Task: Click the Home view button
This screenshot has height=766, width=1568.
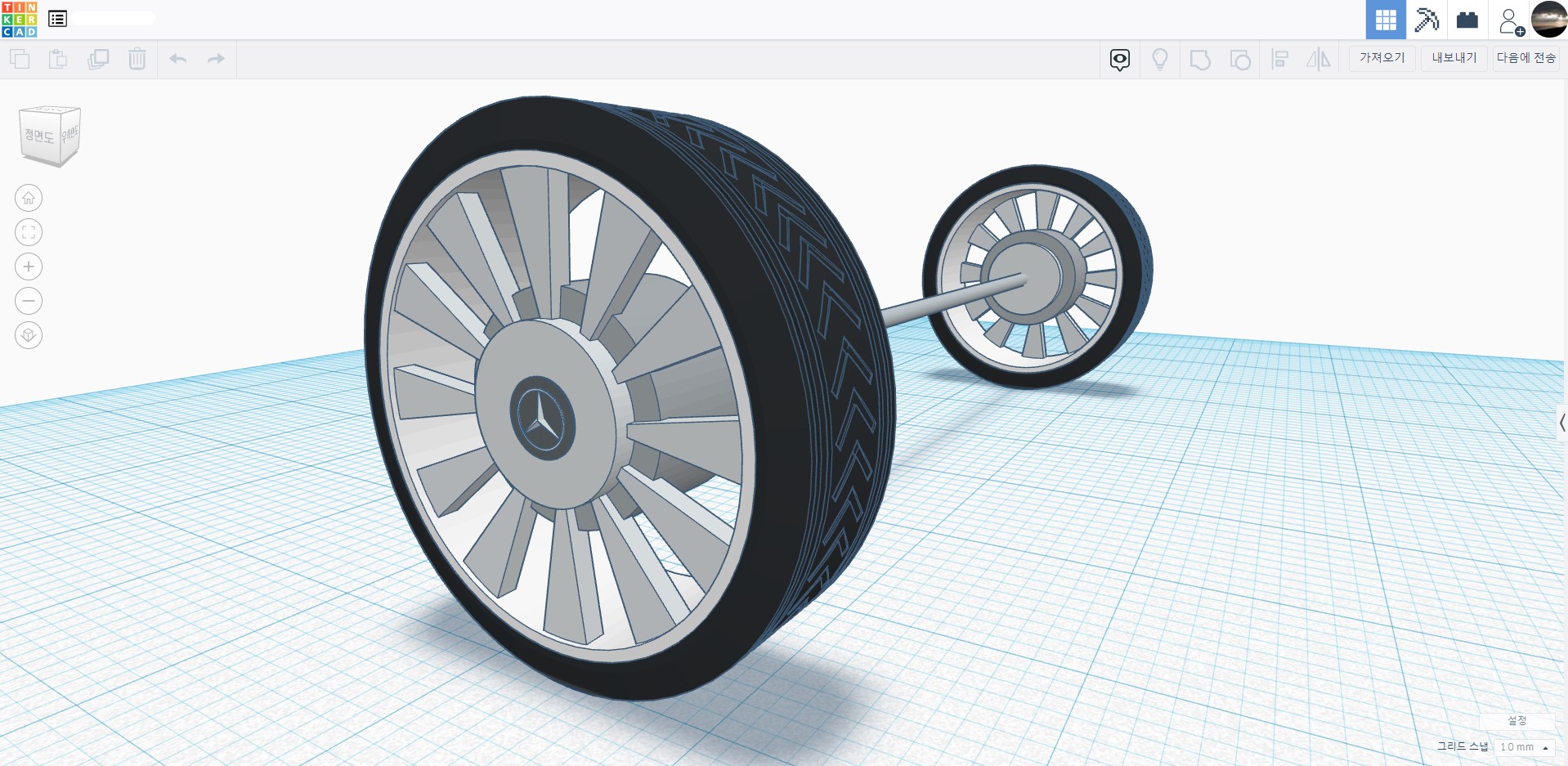Action: 29,198
